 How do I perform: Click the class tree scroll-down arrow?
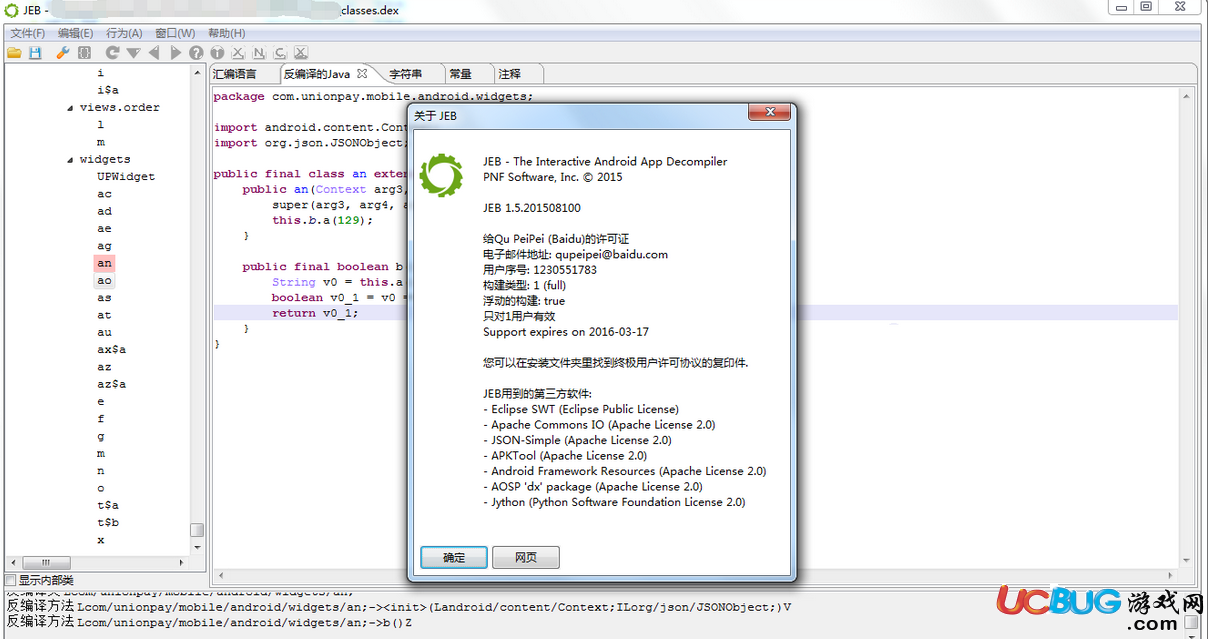(198, 547)
